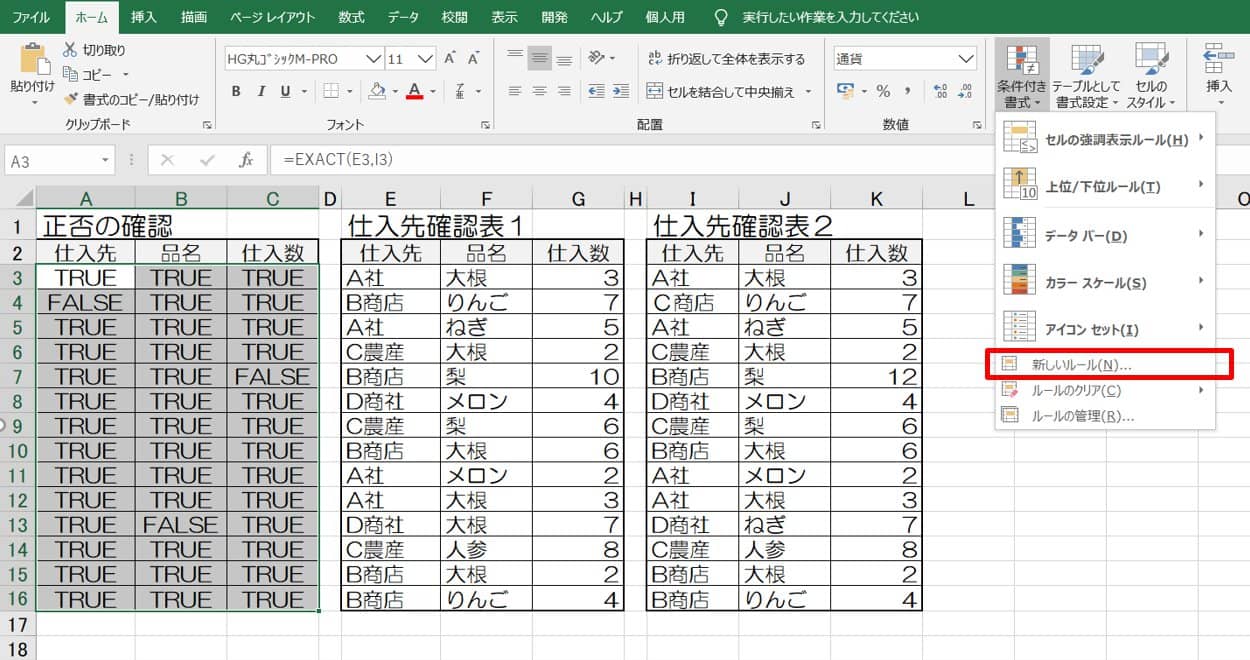Apply the comma style number format
Screen dimensions: 1250x660
click(908, 91)
